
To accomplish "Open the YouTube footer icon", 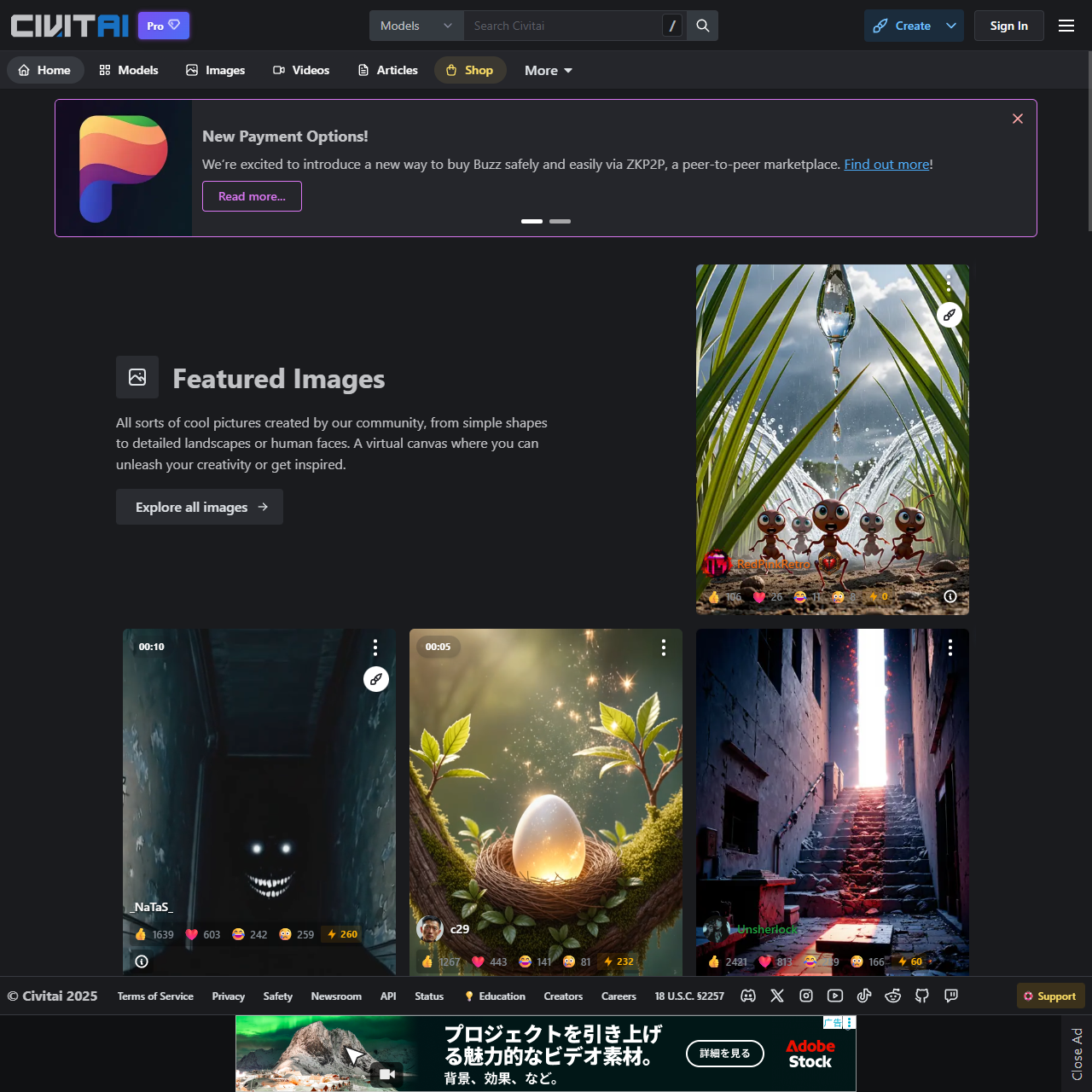I will click(x=835, y=996).
